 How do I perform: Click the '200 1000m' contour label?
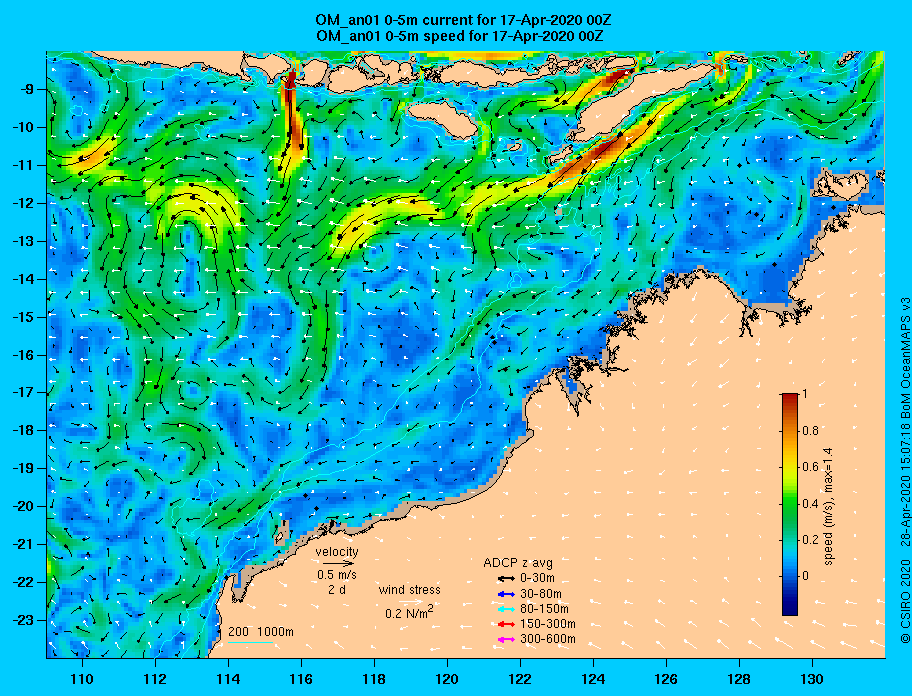click(261, 632)
